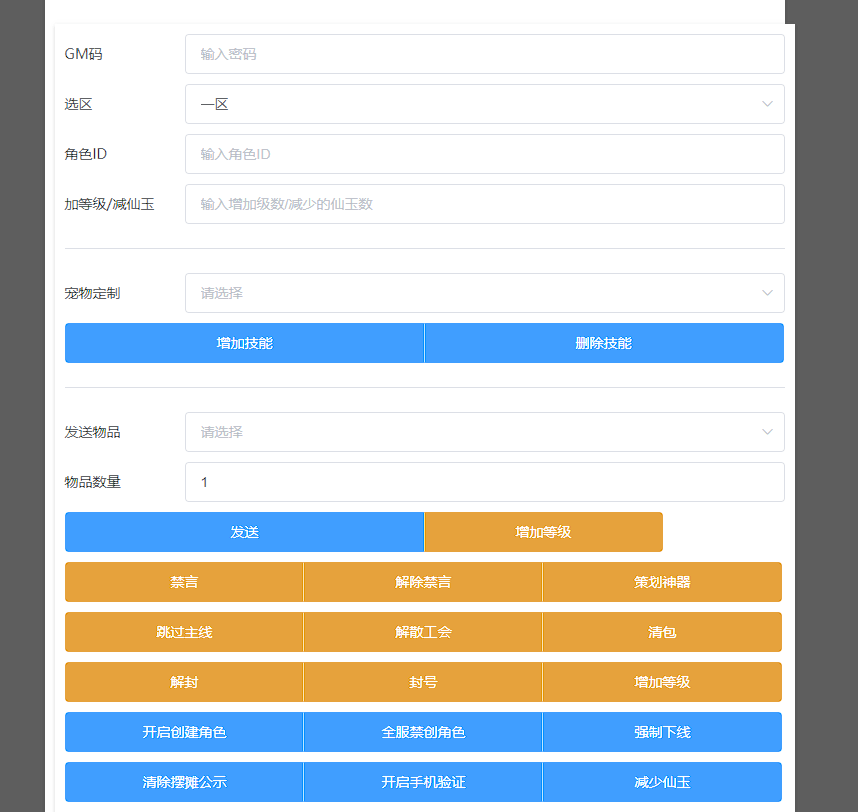The height and width of the screenshot is (812, 858).
Task: Click the 删除技能 button
Action: pyautogui.click(x=604, y=342)
